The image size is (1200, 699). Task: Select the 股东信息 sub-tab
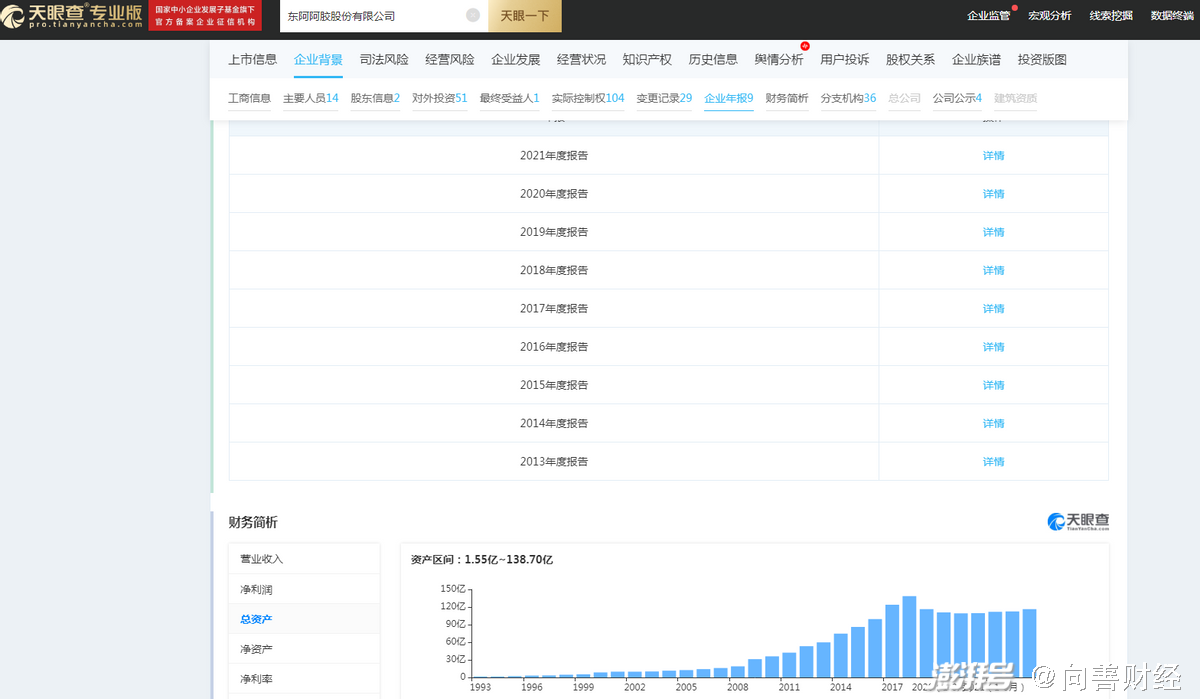pyautogui.click(x=375, y=98)
